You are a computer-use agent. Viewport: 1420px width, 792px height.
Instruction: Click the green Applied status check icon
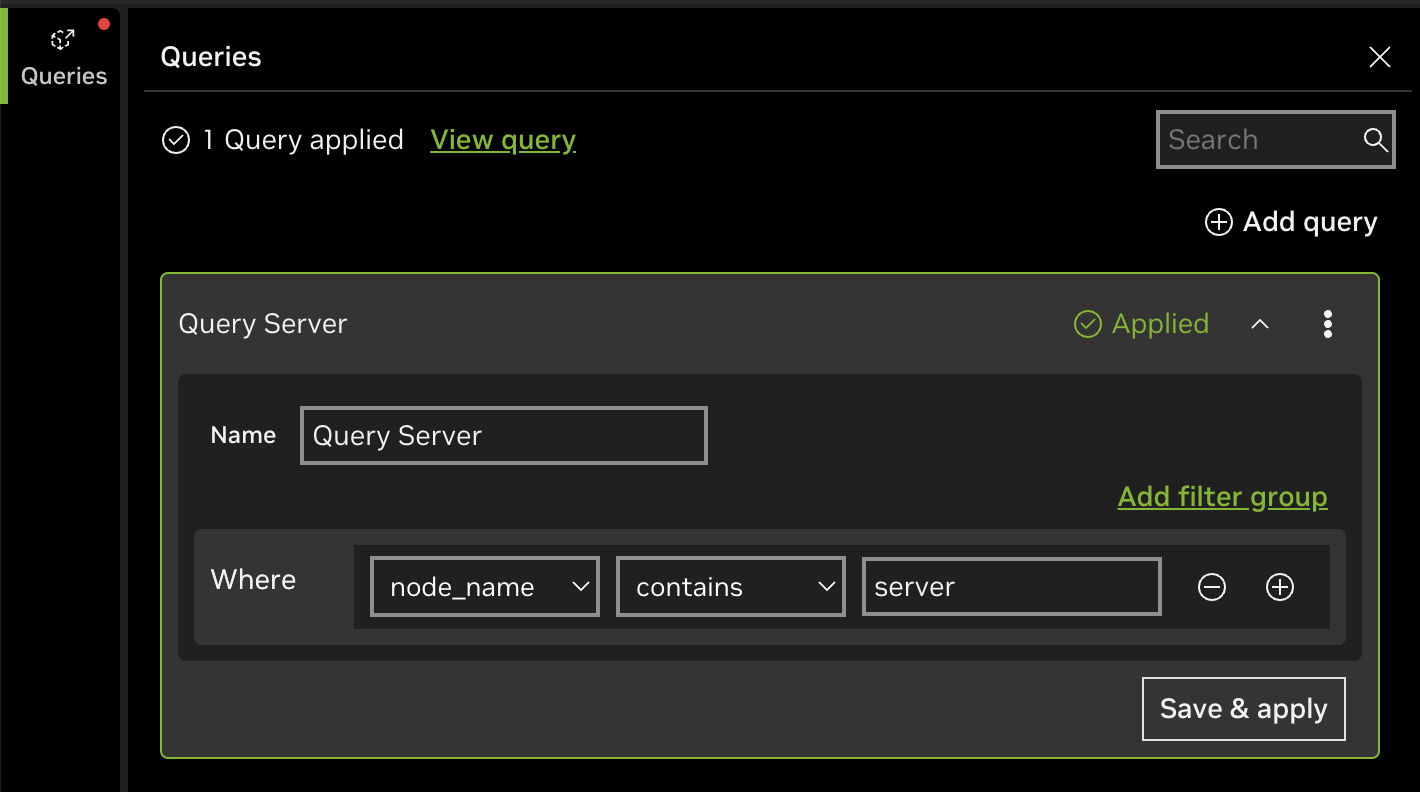[x=1087, y=324]
